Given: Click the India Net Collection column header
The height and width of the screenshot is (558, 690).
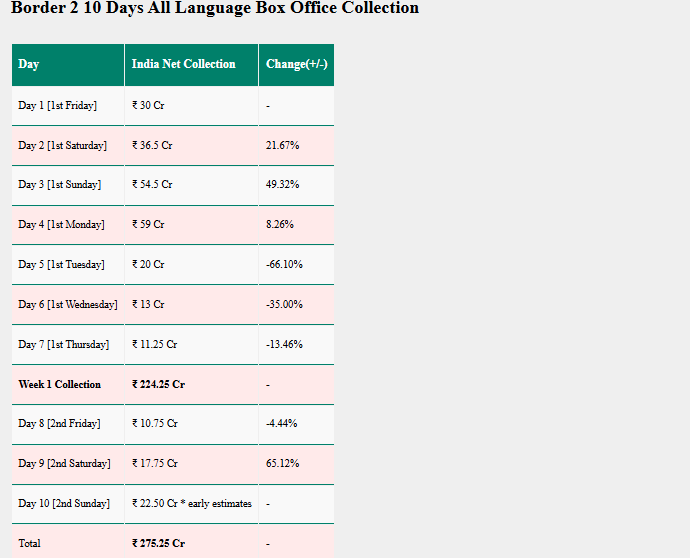Looking at the screenshot, I should coord(184,64).
